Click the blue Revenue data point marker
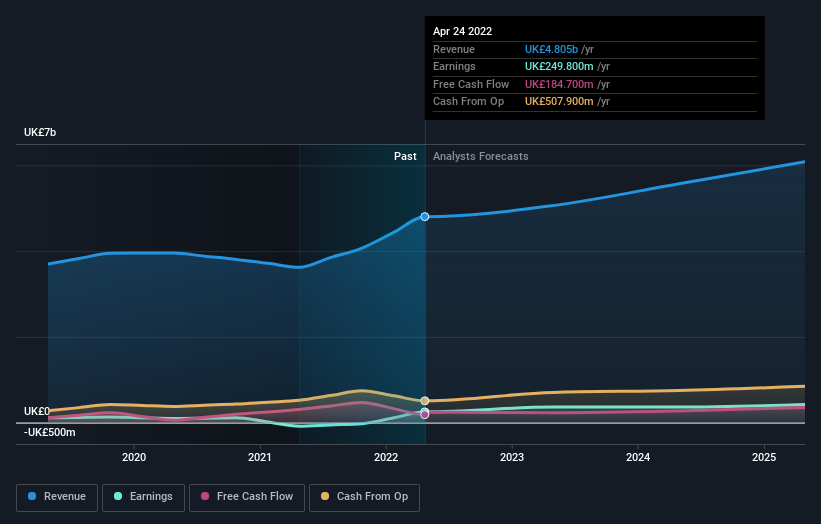The height and width of the screenshot is (524, 821). [x=425, y=217]
